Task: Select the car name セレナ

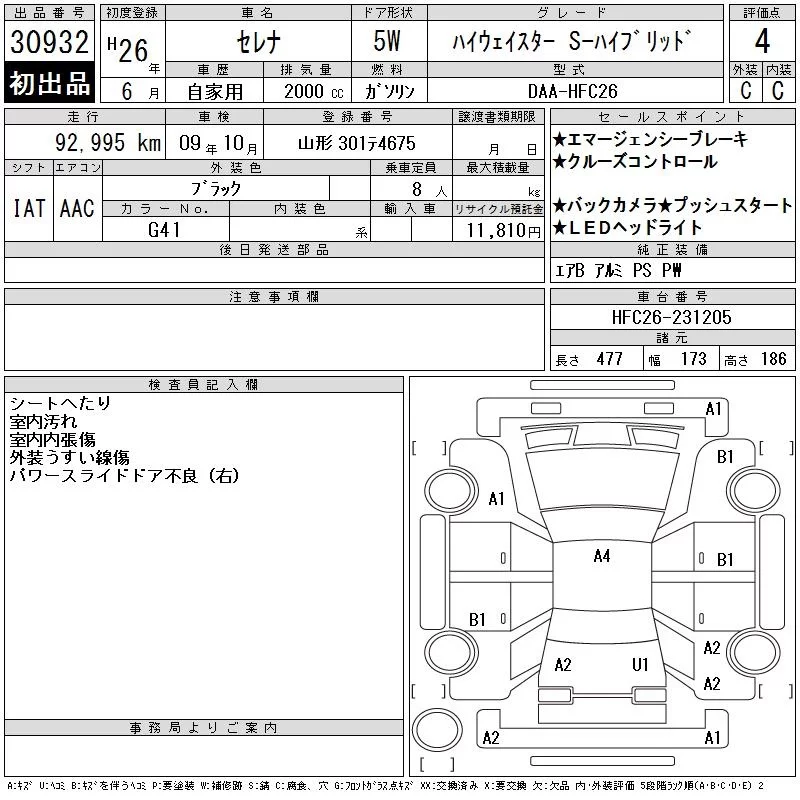Action: pos(258,42)
